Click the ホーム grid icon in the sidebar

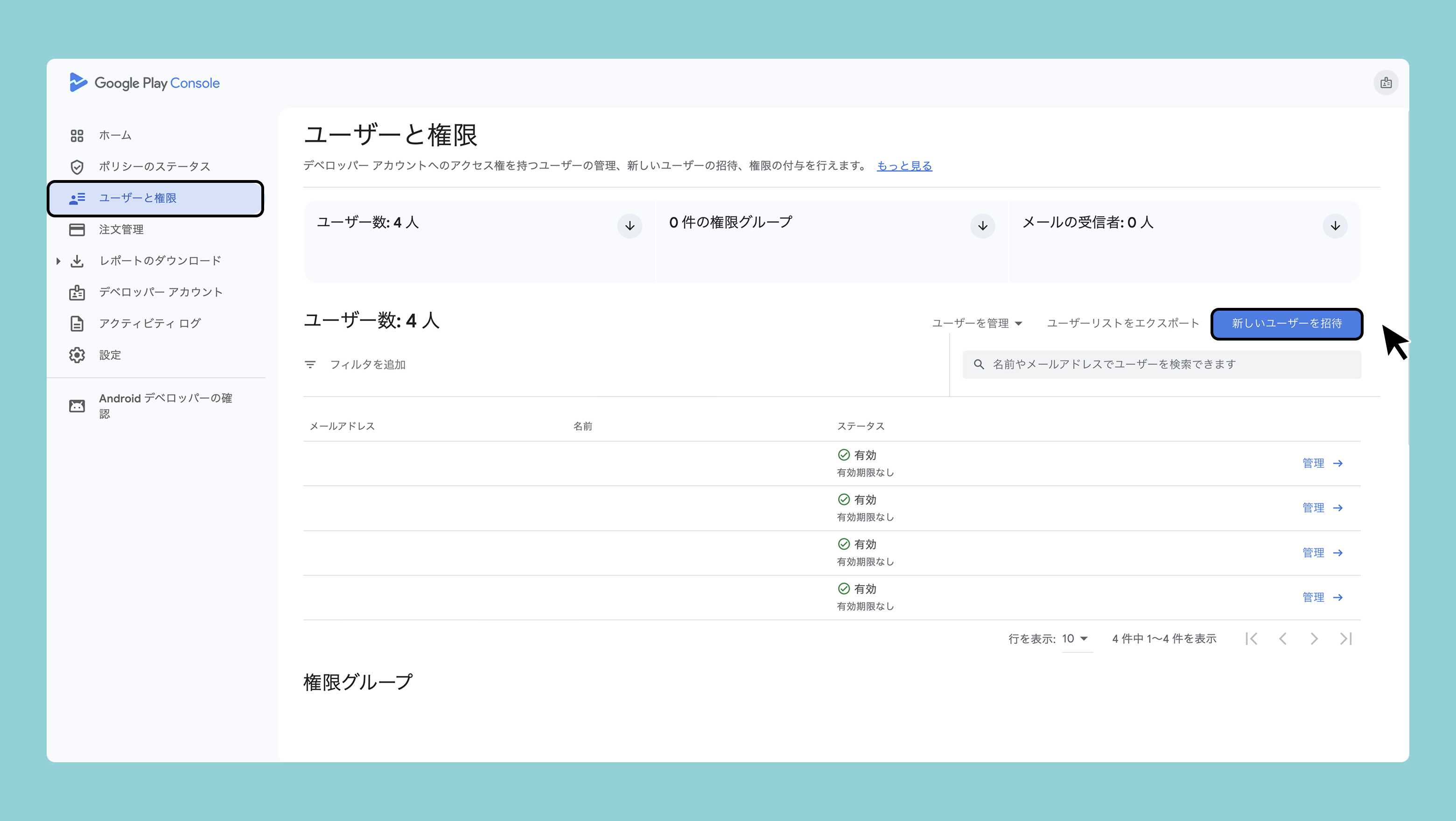[x=77, y=136]
